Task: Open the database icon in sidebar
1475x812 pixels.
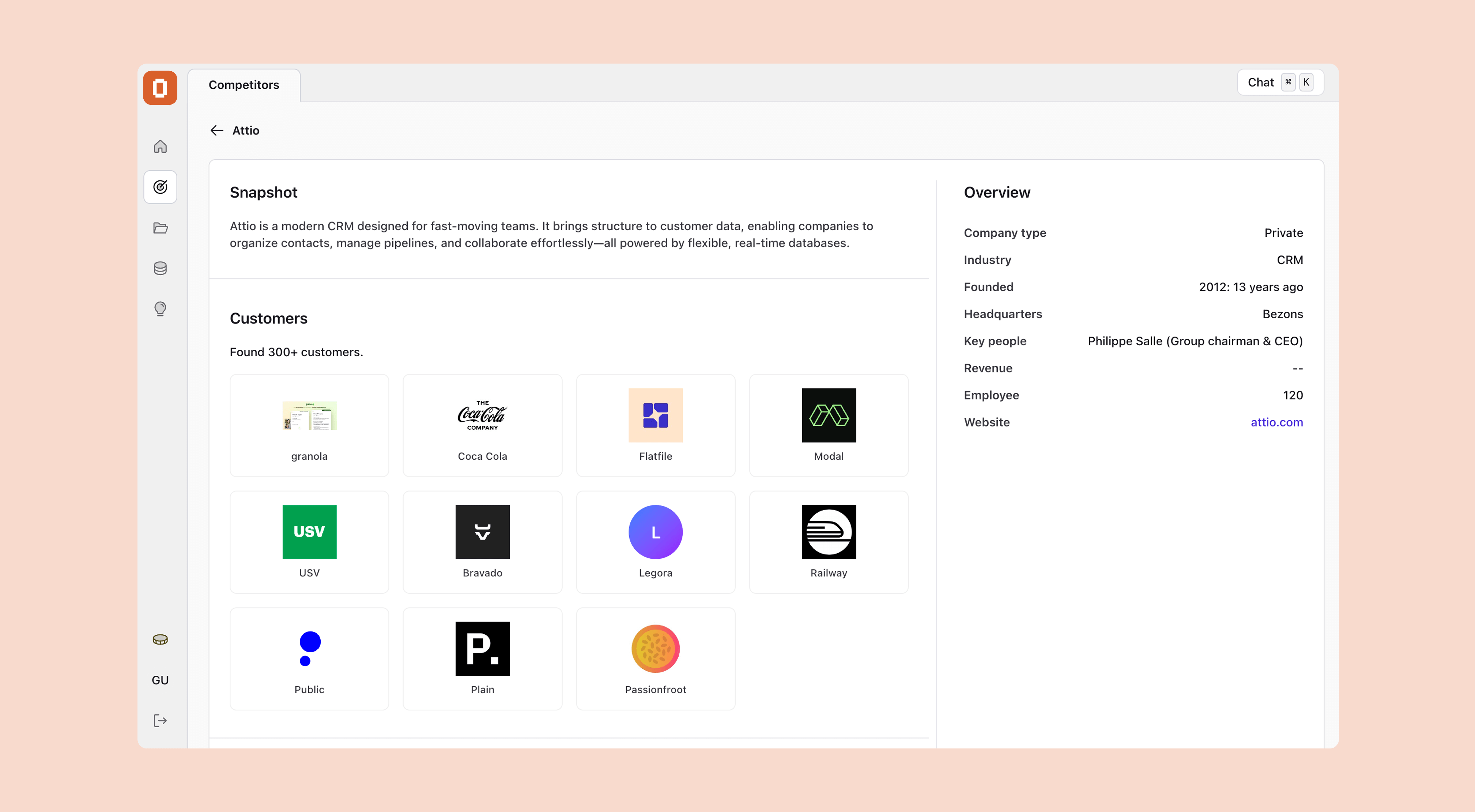Action: click(x=160, y=268)
